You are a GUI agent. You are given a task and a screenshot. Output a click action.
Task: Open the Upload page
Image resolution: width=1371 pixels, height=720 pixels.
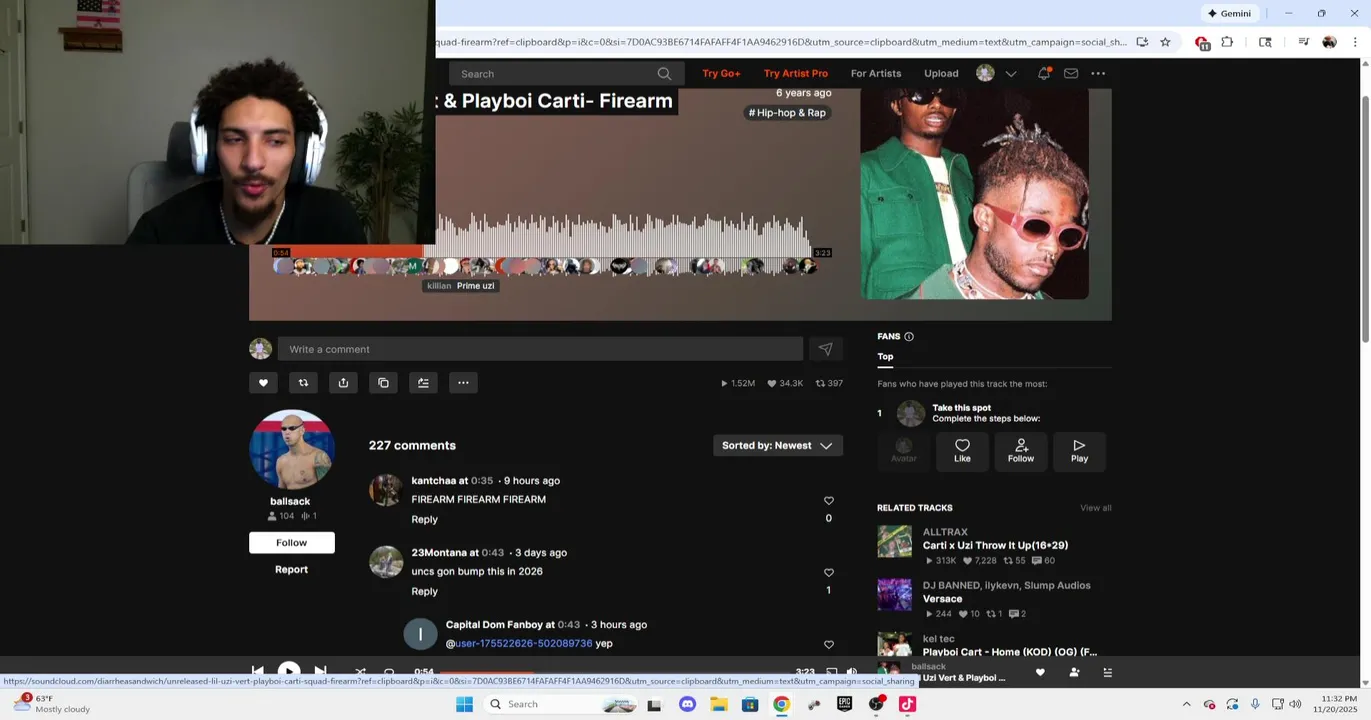pyautogui.click(x=941, y=73)
